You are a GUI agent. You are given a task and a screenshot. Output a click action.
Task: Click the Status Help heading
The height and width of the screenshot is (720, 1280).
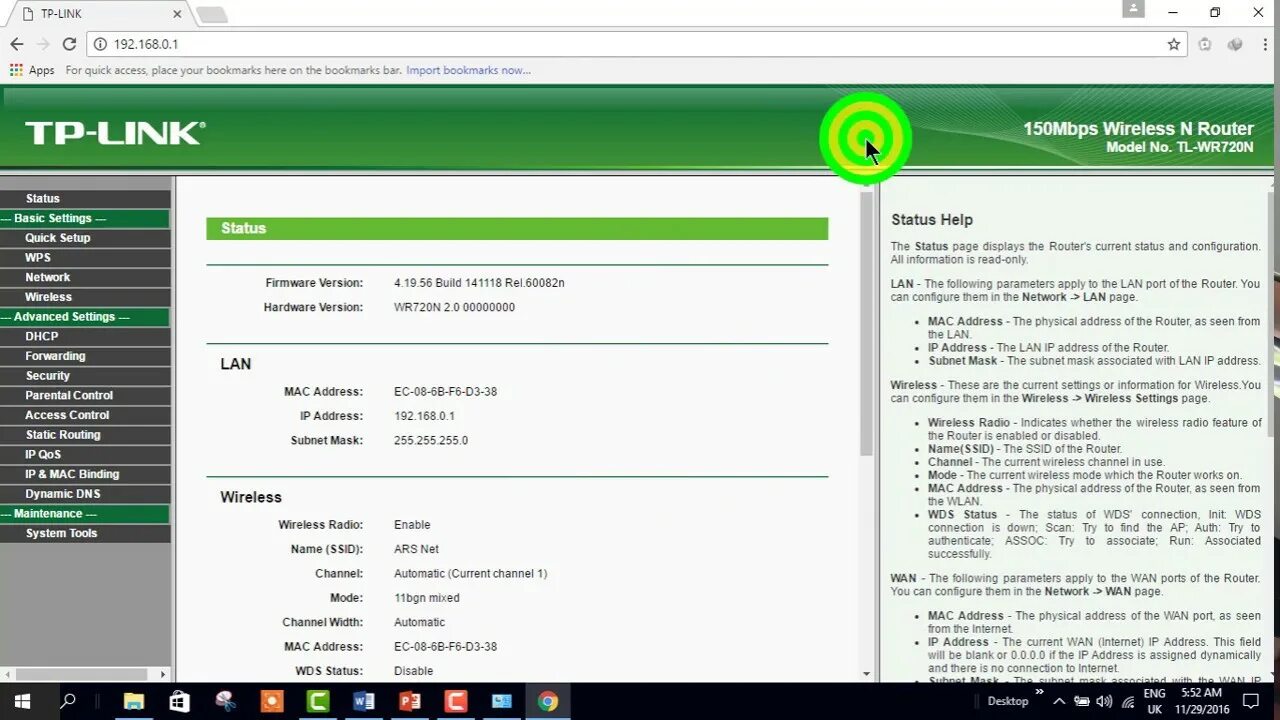point(932,220)
